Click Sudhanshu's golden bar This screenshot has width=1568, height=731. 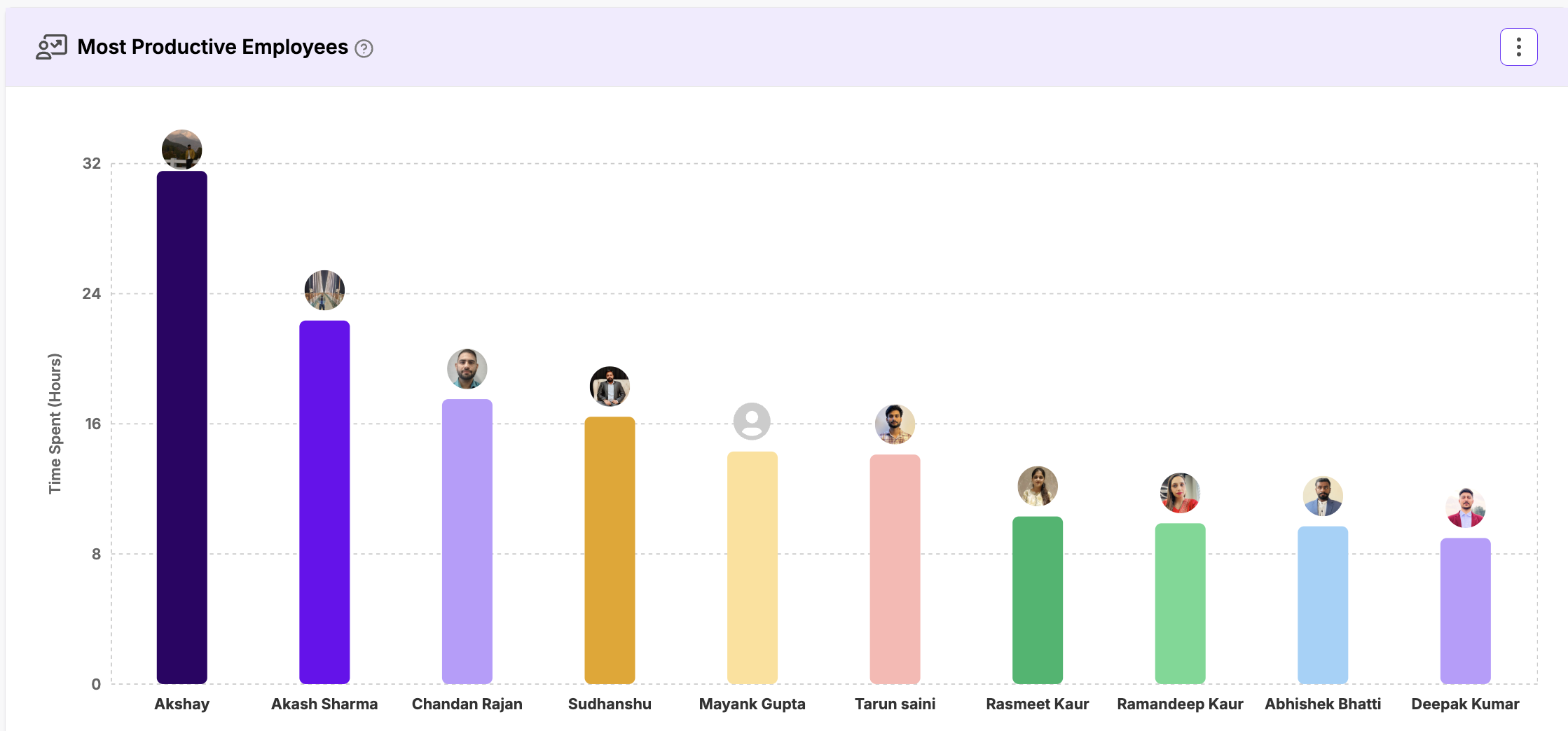point(610,550)
